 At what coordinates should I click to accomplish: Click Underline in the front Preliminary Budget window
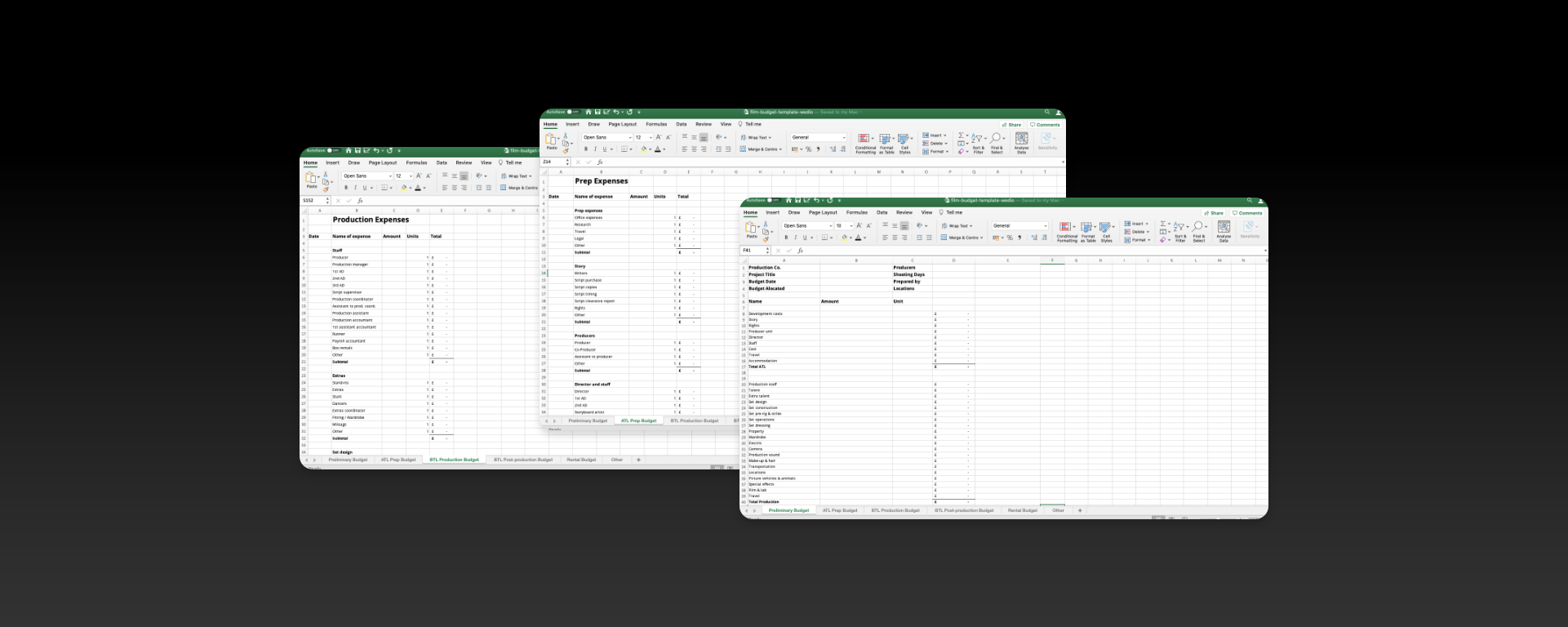click(x=806, y=238)
